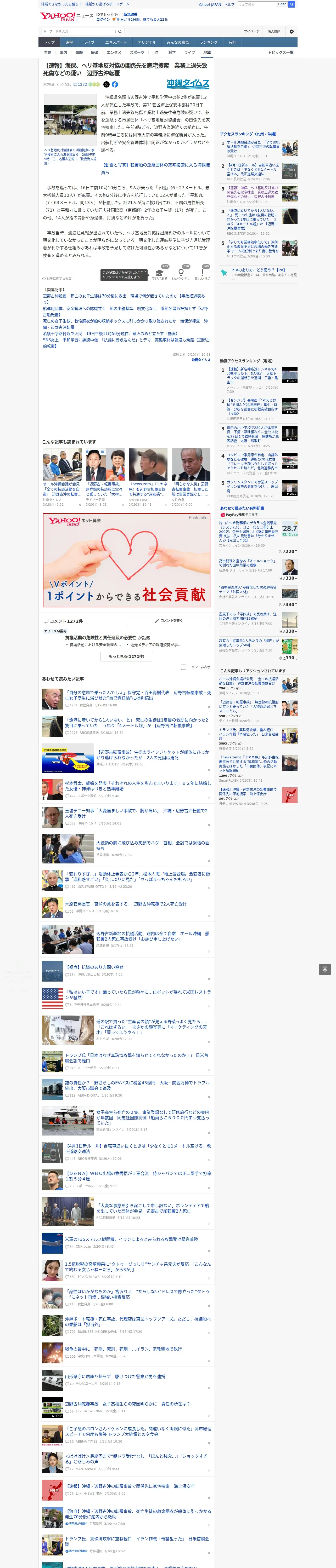The width and height of the screenshot is (336, 1568).
Task: Click the もっと見る(1272件) button
Action: [127, 657]
